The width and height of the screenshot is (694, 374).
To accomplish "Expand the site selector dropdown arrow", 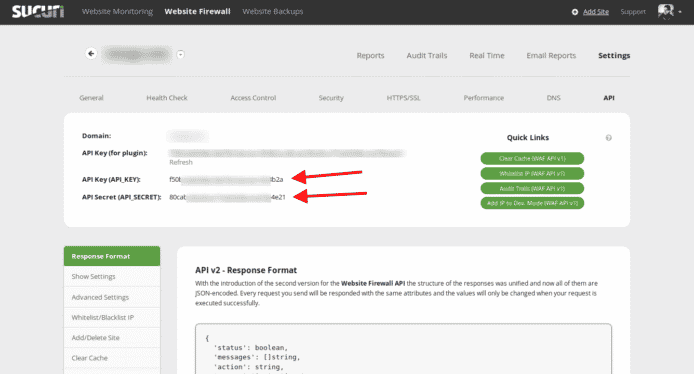I will [x=181, y=54].
